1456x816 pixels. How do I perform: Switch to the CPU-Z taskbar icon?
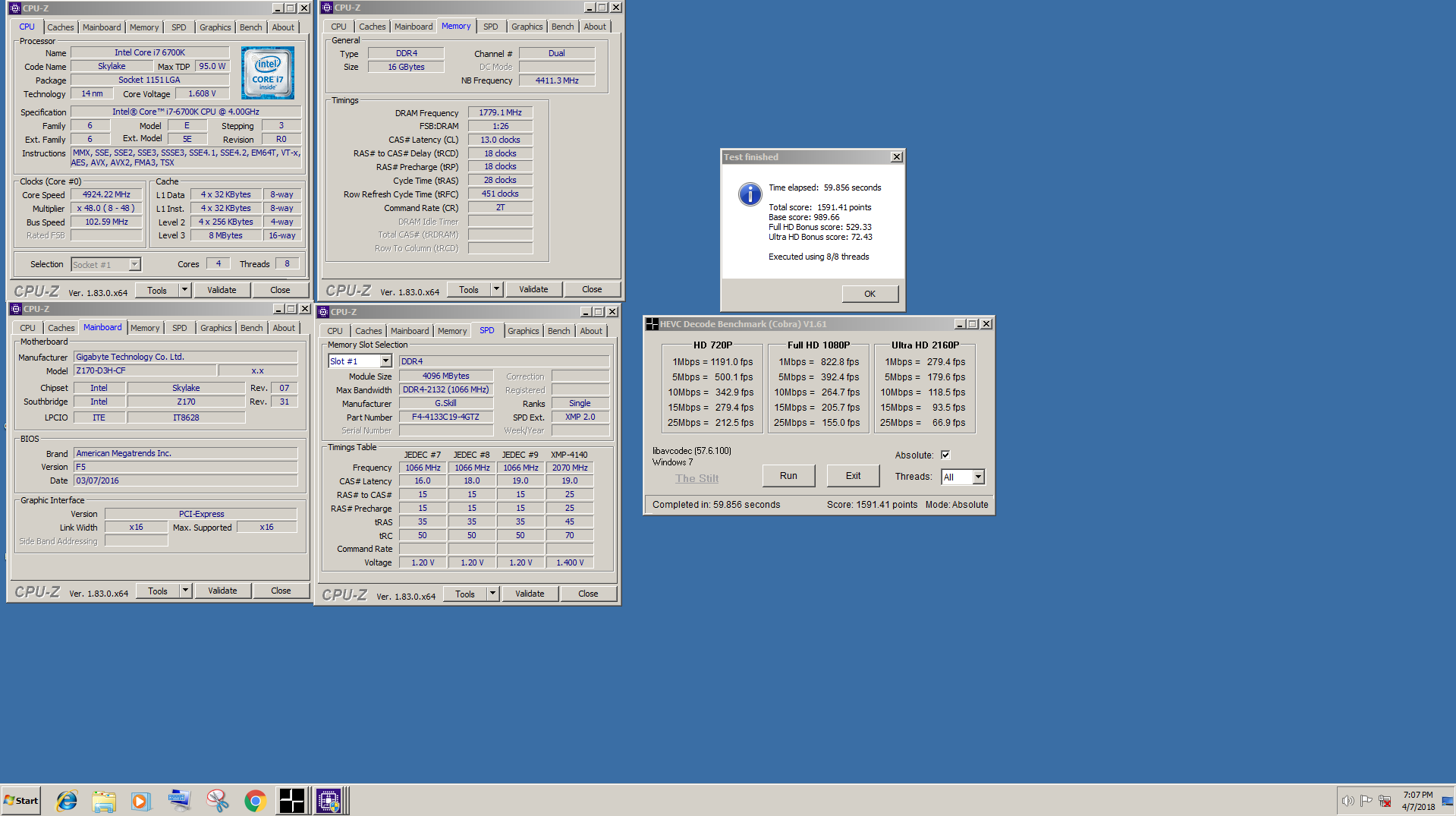tap(329, 801)
